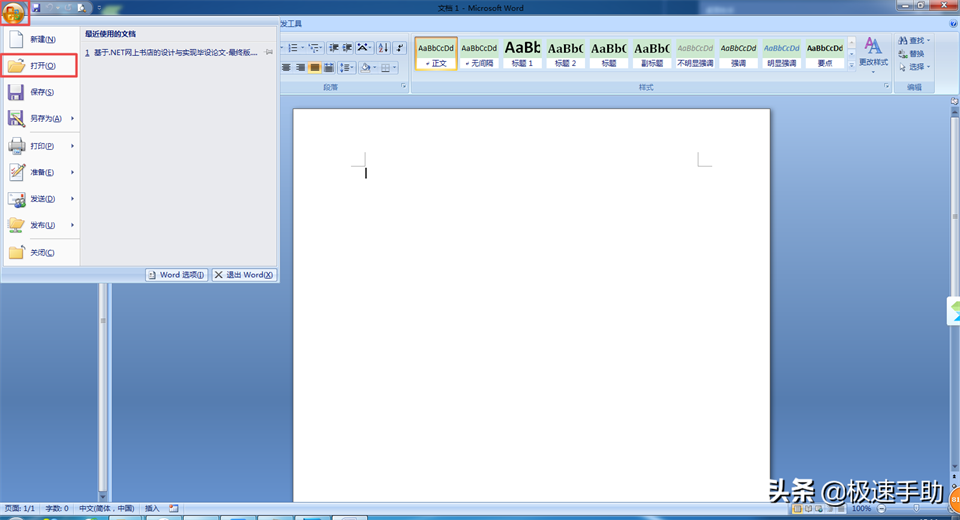Image resolution: width=960 pixels, height=520 pixels.
Task: Click the sort (A-Z) paragraph icon
Action: [x=384, y=47]
